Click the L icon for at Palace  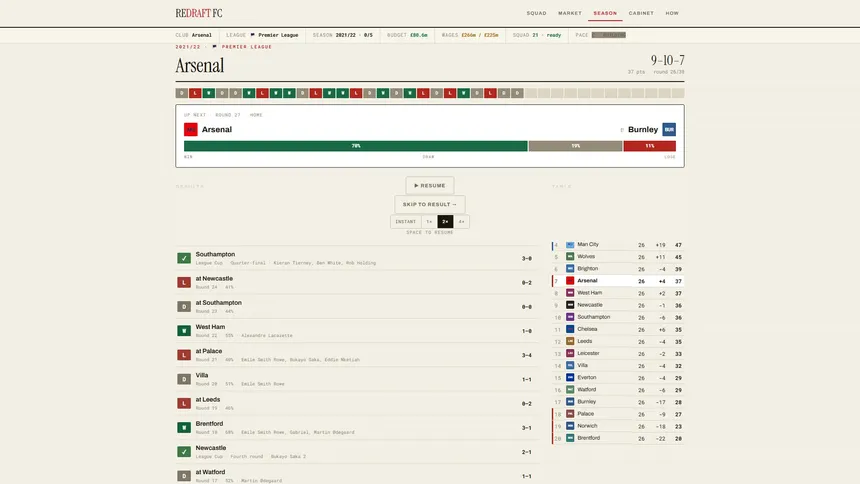pyautogui.click(x=184, y=354)
